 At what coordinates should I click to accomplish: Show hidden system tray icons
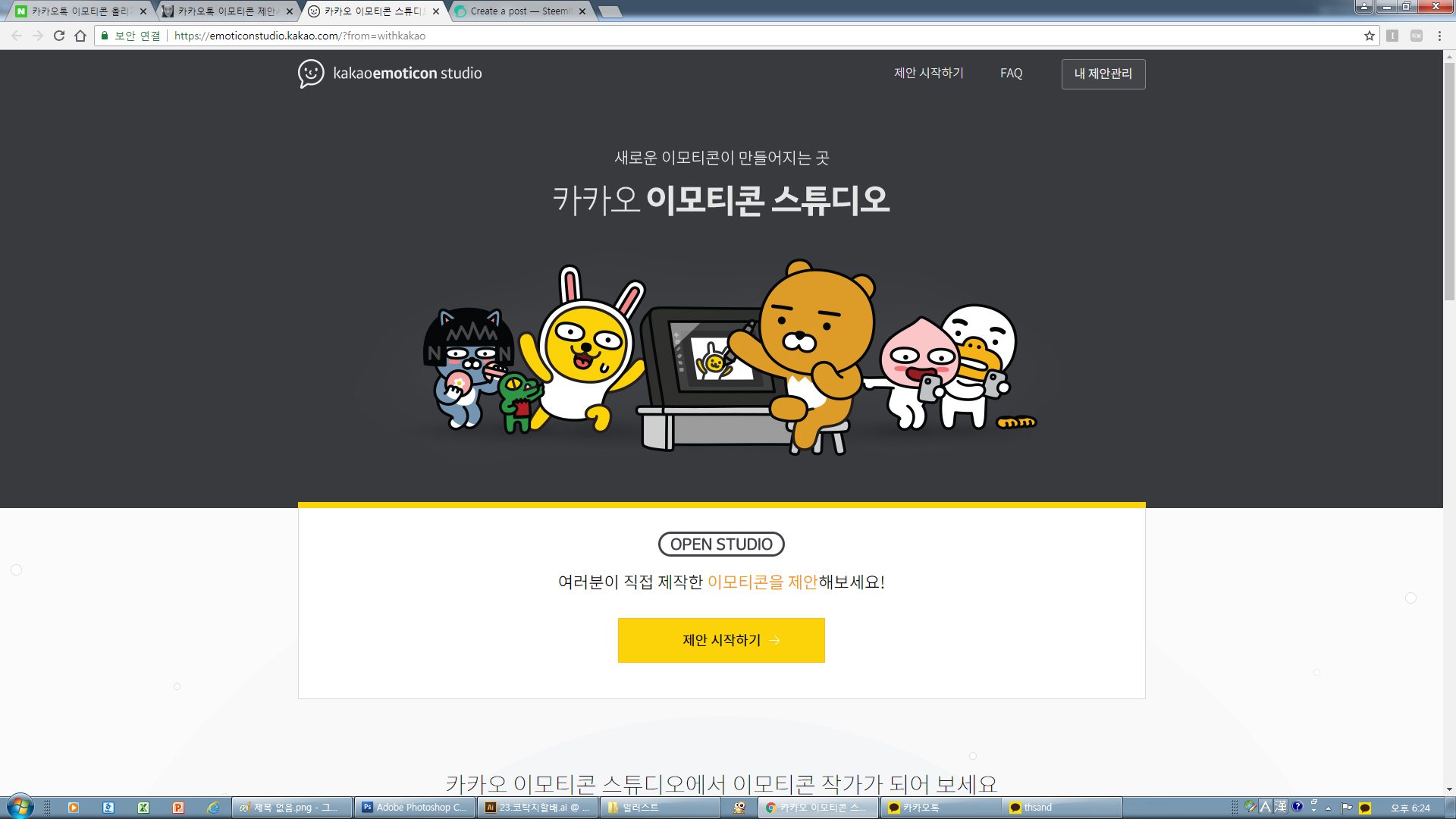1328,808
